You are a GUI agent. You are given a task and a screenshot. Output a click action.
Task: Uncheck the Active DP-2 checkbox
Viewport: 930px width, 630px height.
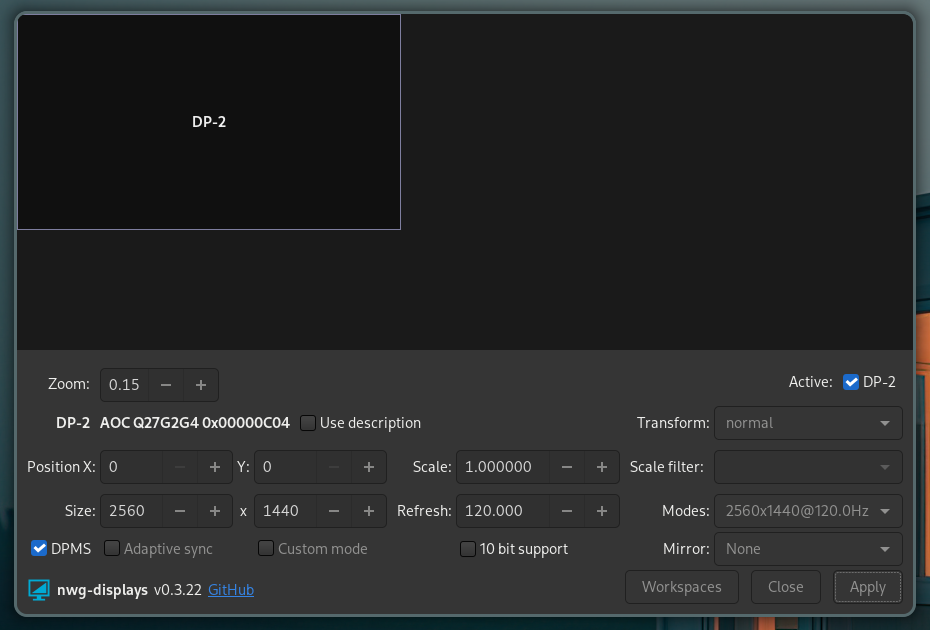click(x=851, y=382)
